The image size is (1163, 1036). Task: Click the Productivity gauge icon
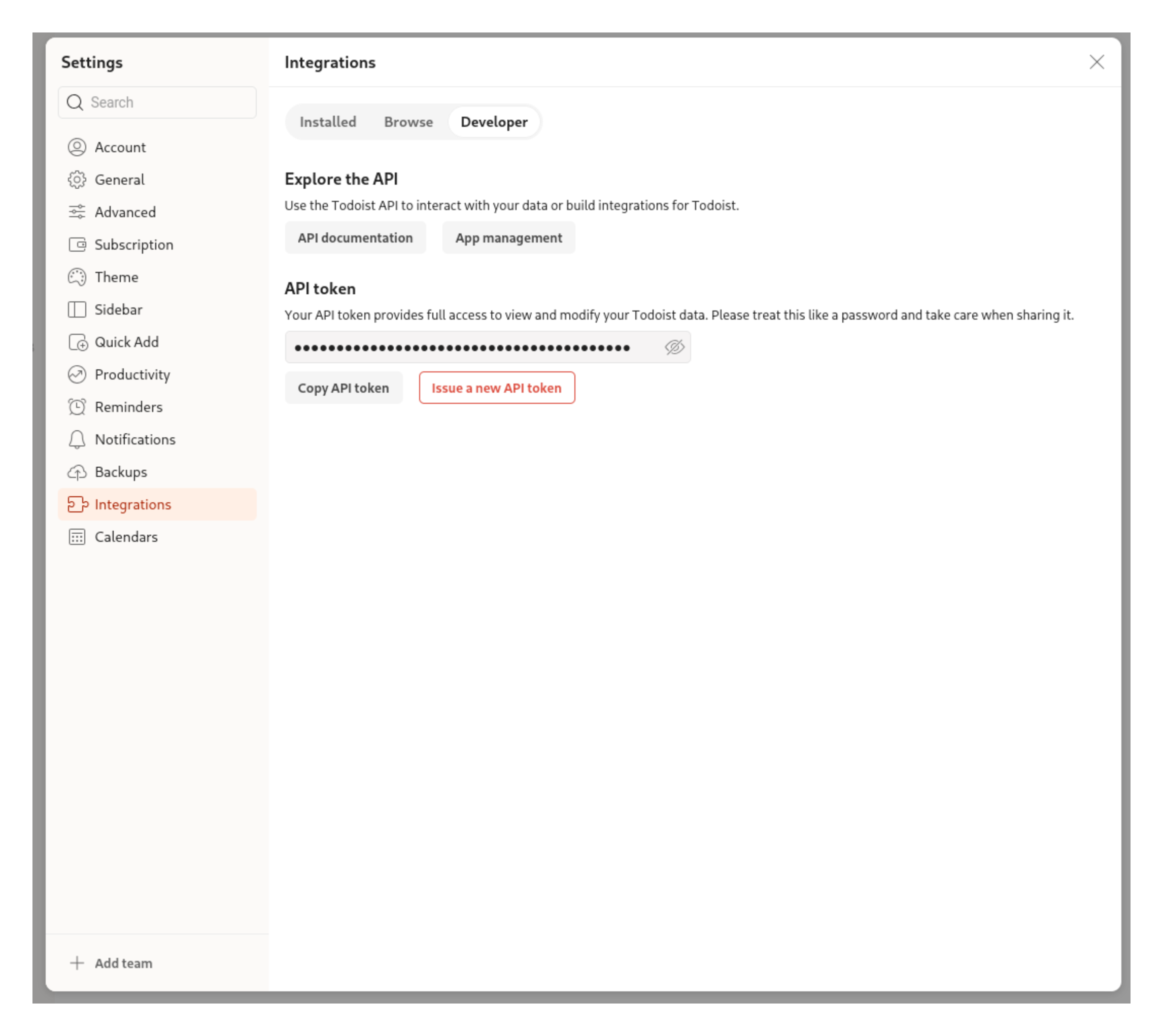tap(78, 374)
